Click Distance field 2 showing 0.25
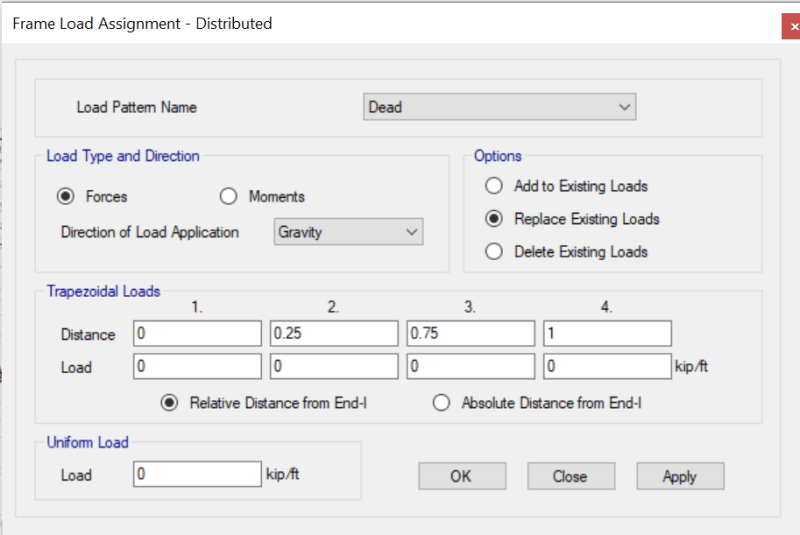The width and height of the screenshot is (800, 535). coord(334,334)
